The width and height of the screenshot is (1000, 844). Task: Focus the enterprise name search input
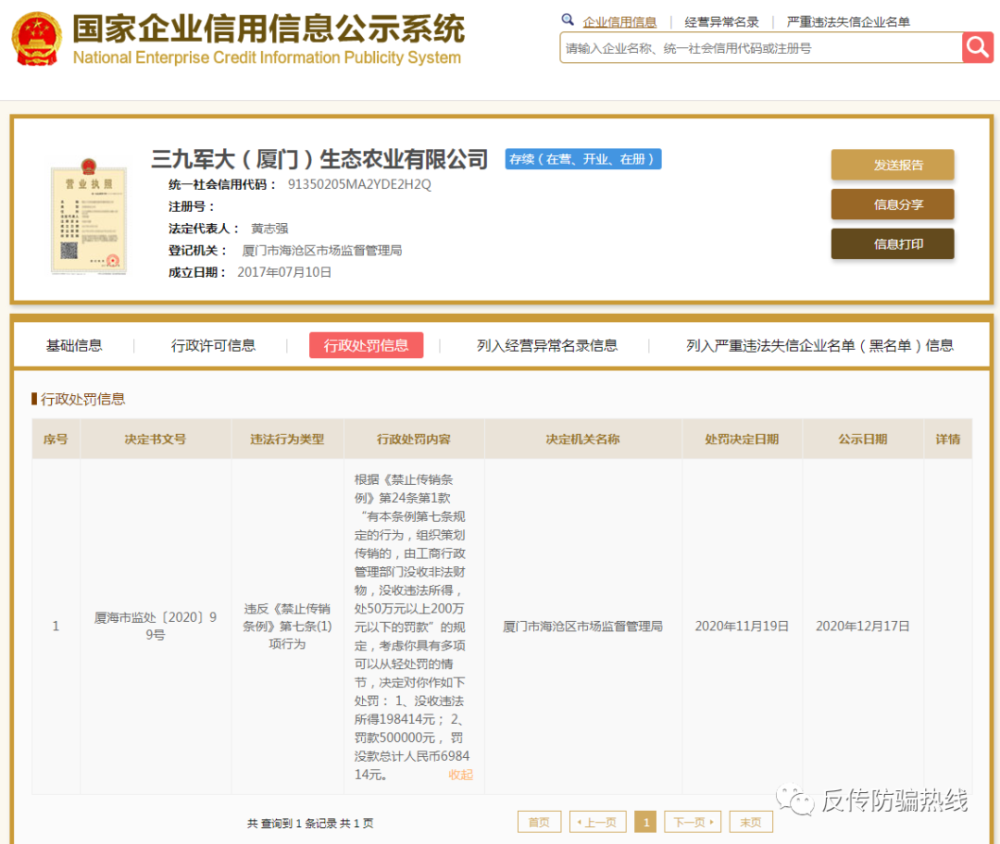(x=760, y=48)
